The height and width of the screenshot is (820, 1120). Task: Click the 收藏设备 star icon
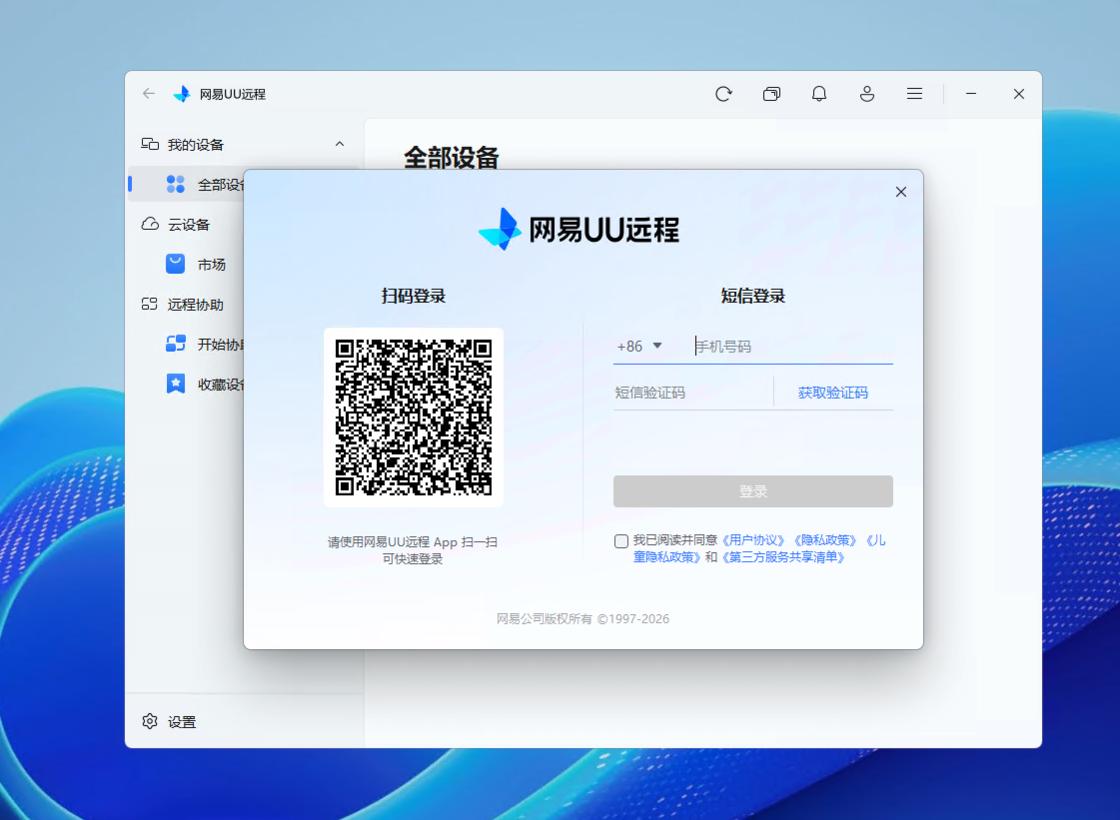(x=176, y=384)
